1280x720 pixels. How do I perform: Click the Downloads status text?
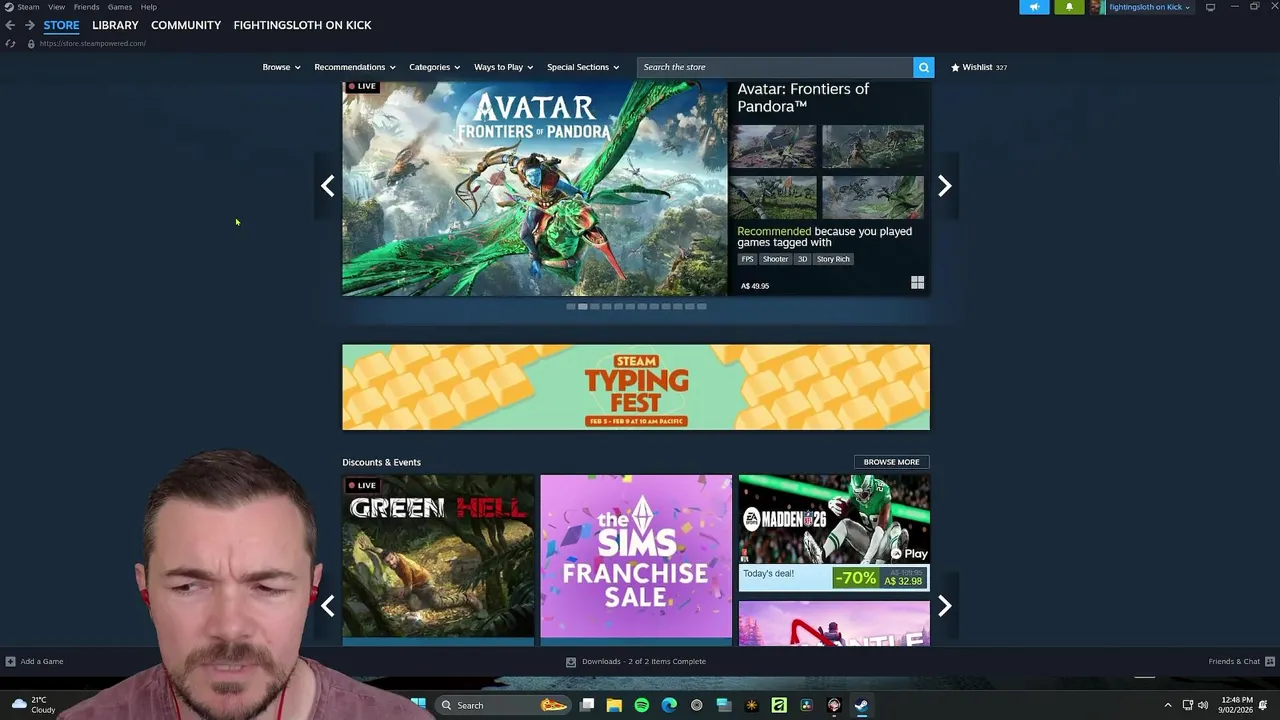pyautogui.click(x=643, y=661)
